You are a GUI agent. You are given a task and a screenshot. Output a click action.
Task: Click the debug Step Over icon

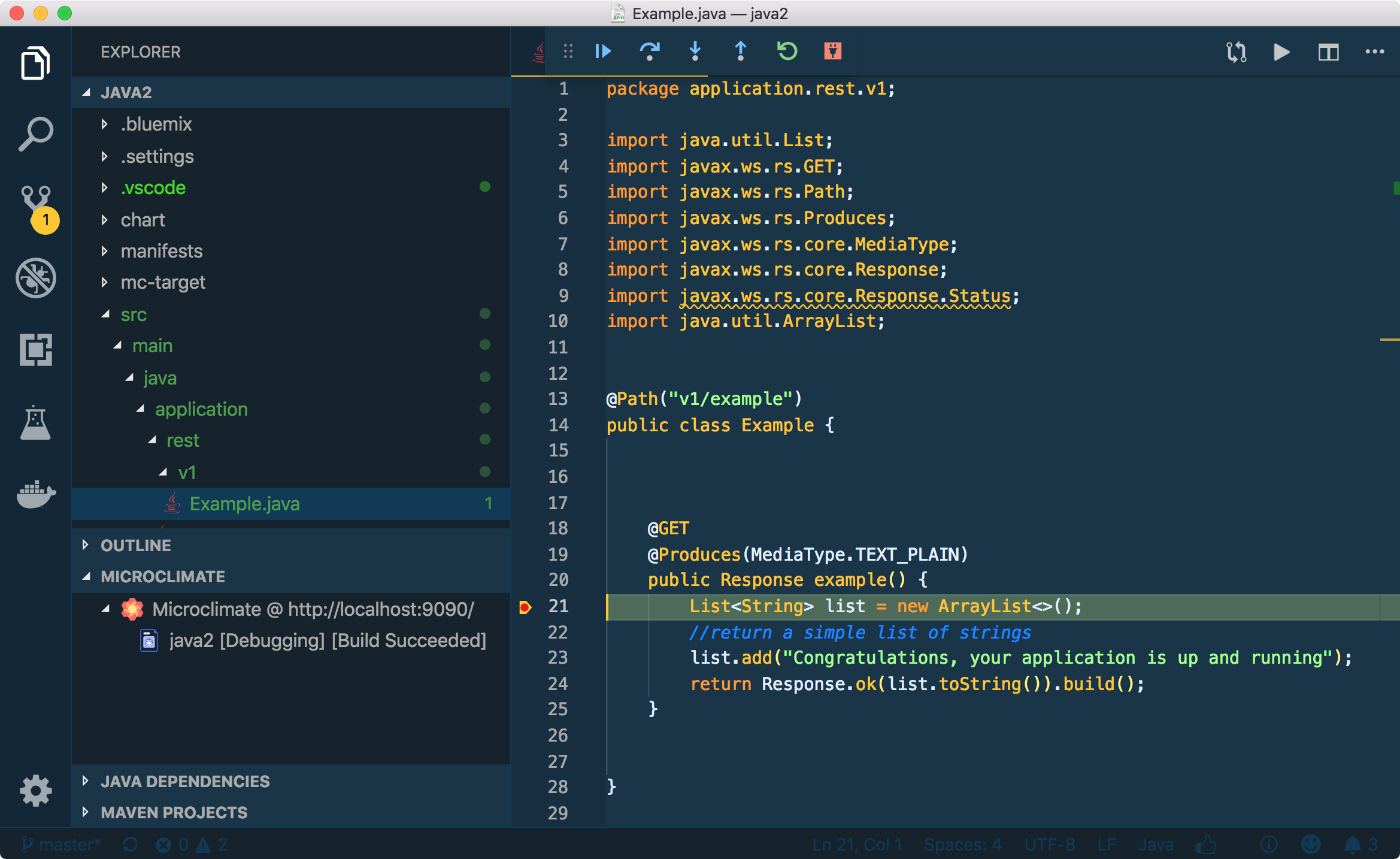point(649,52)
